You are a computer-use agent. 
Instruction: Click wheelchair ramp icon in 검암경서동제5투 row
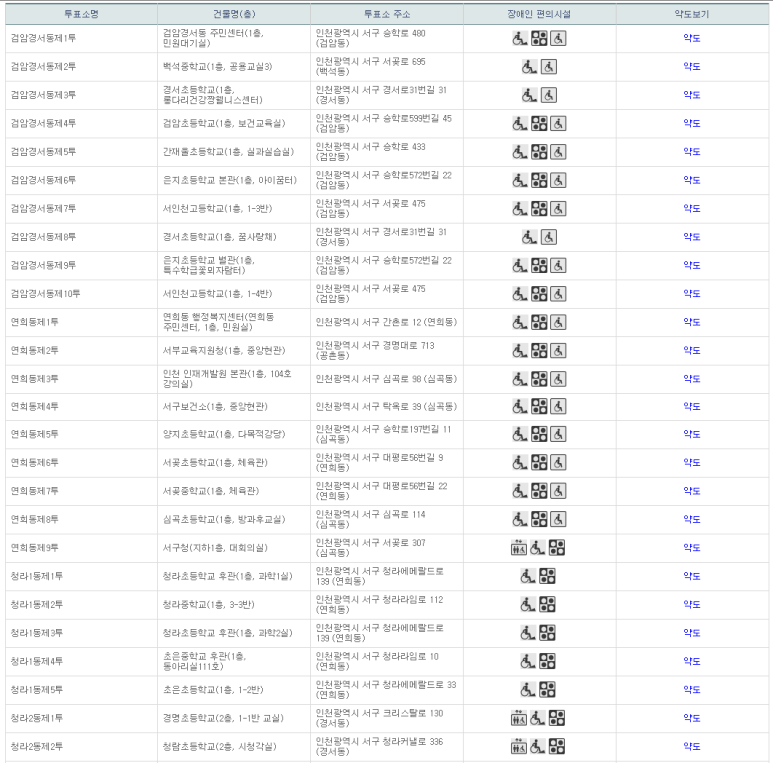click(520, 152)
